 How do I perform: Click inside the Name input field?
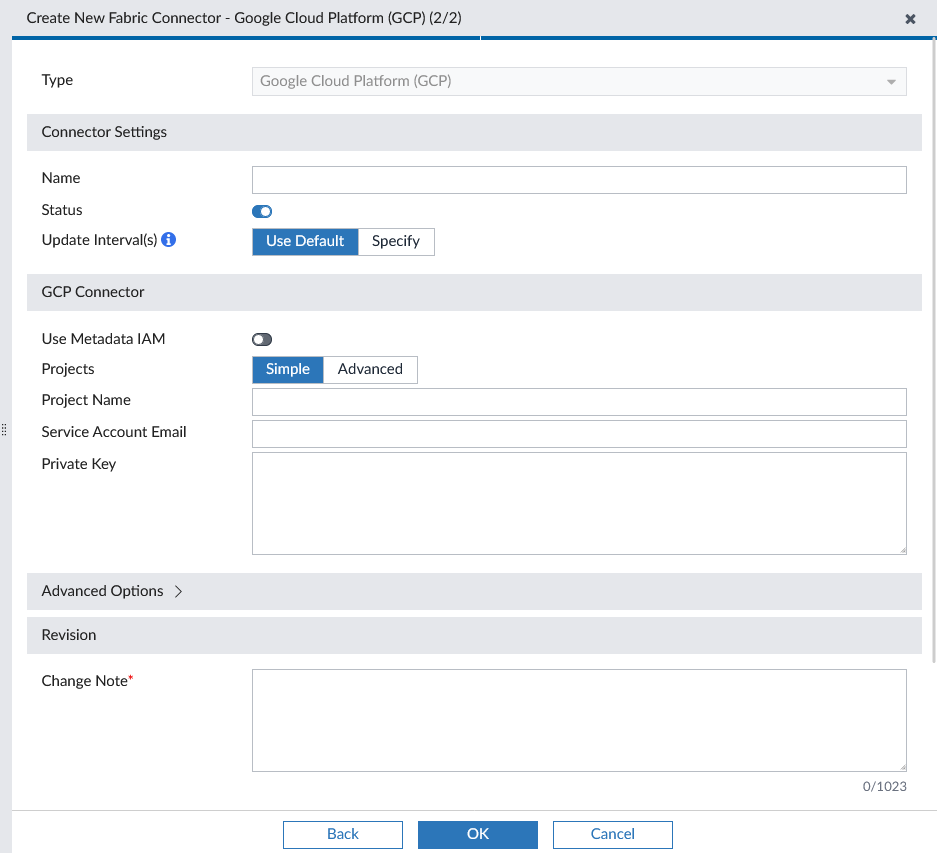[x=579, y=180]
